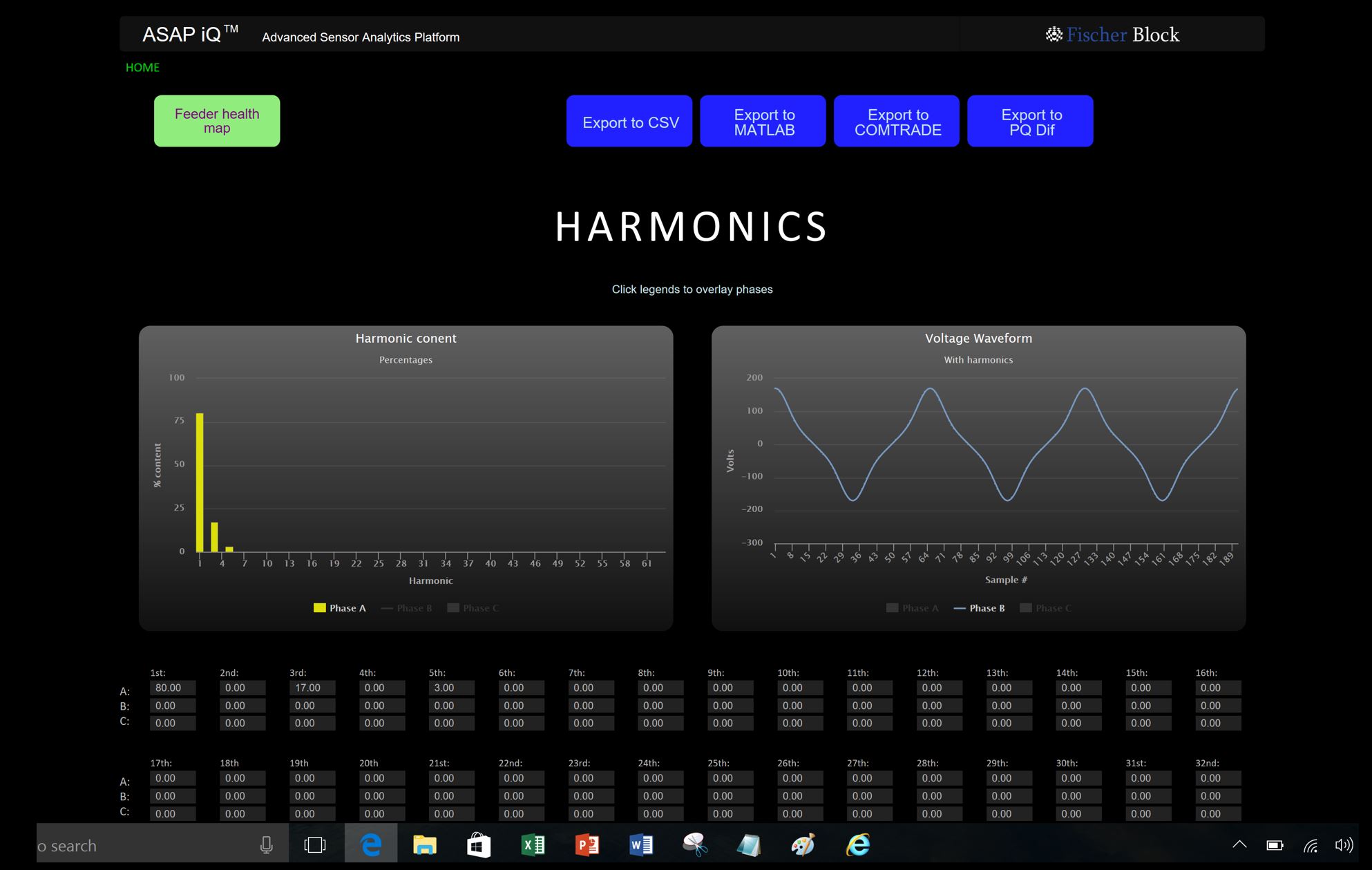The width and height of the screenshot is (1372, 870).
Task: Launch Internet Explorer from taskbar
Action: point(858,844)
